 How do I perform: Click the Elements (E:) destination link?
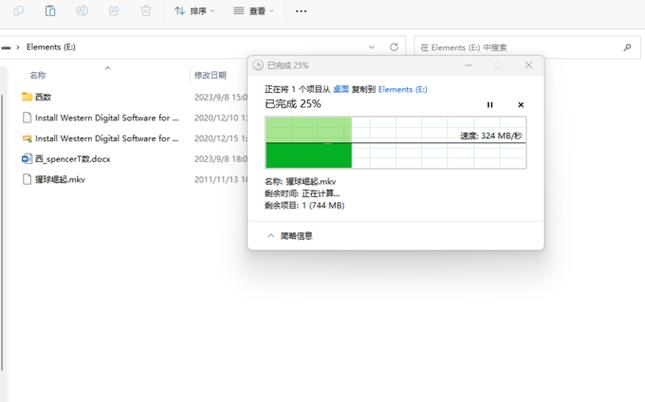[x=403, y=89]
